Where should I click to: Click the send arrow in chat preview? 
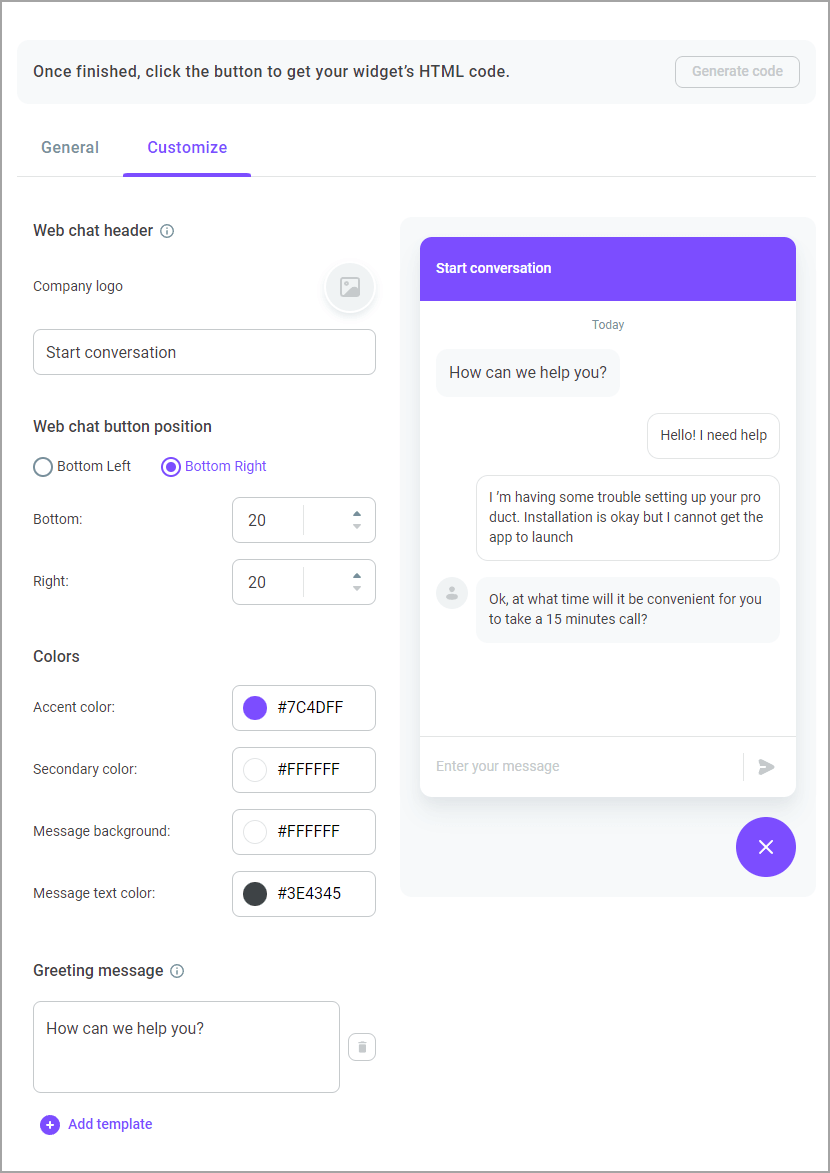766,767
